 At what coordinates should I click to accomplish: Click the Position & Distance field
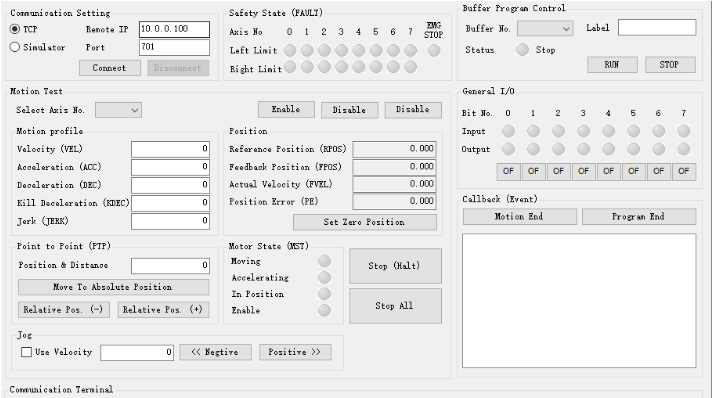click(x=170, y=266)
